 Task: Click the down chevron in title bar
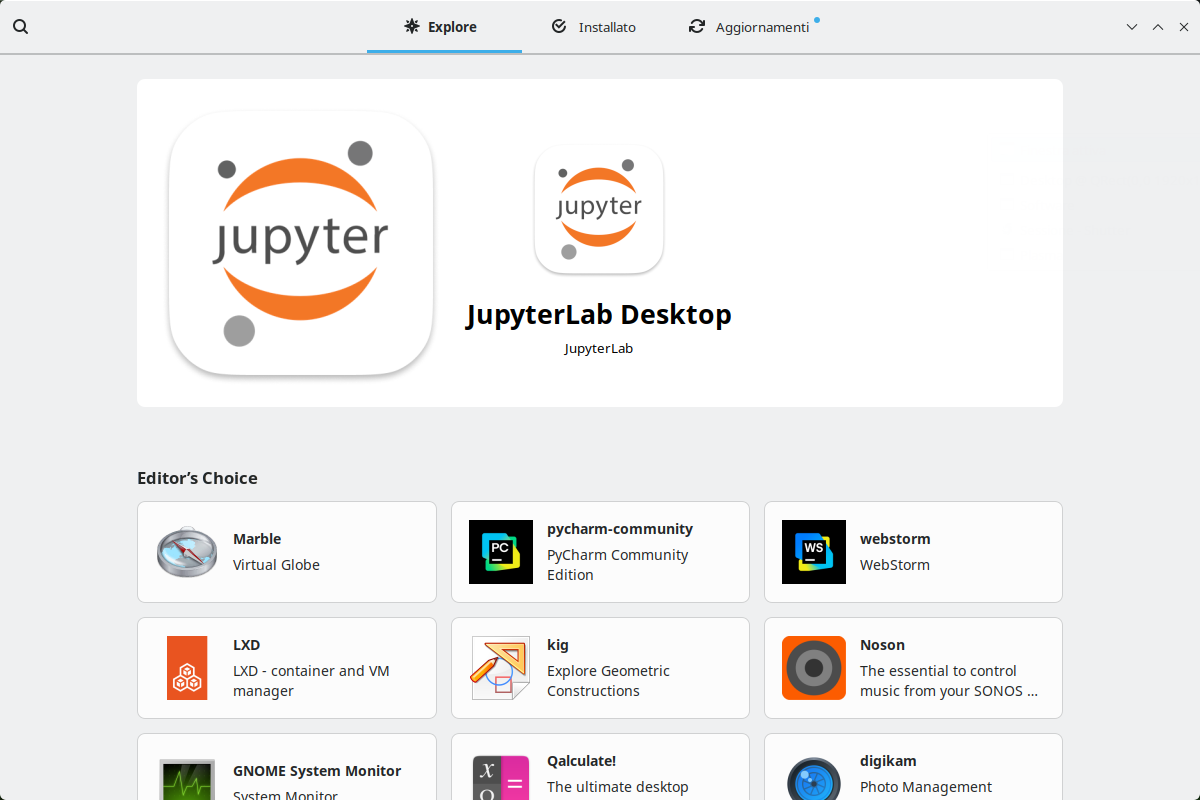[x=1132, y=27]
